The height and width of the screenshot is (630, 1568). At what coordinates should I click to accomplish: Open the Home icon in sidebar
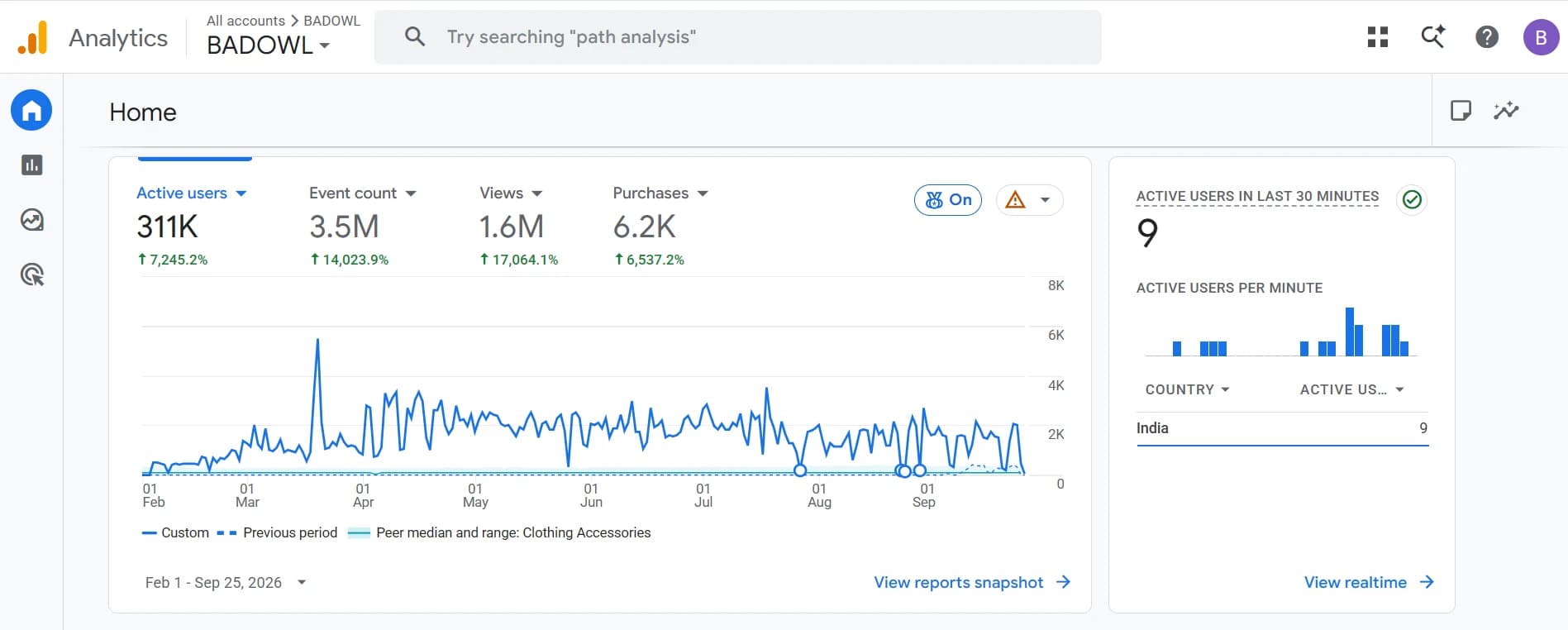pos(31,110)
